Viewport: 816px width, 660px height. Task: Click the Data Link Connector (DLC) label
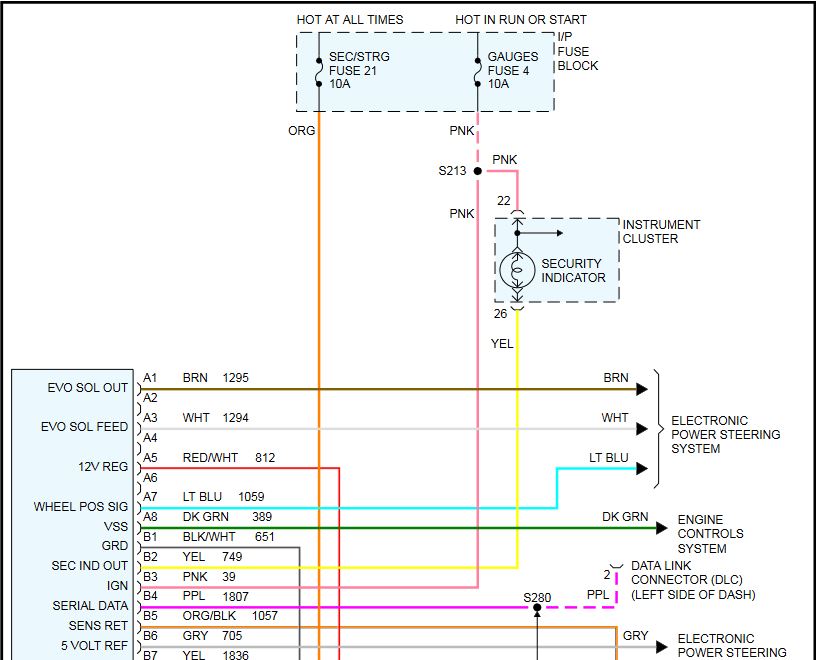(x=692, y=580)
